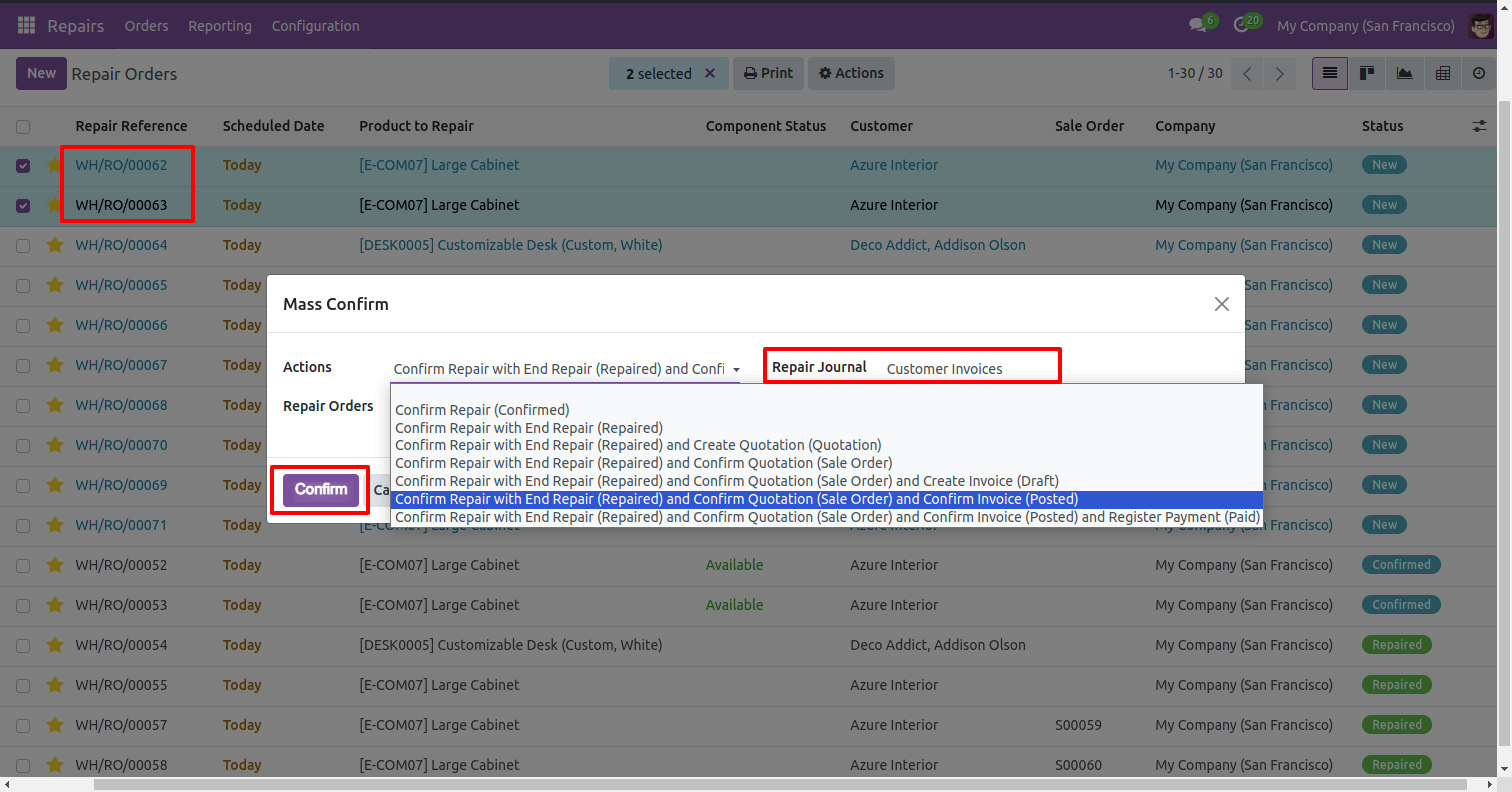Open the Orders menu
This screenshot has width=1512, height=792.
click(x=146, y=26)
